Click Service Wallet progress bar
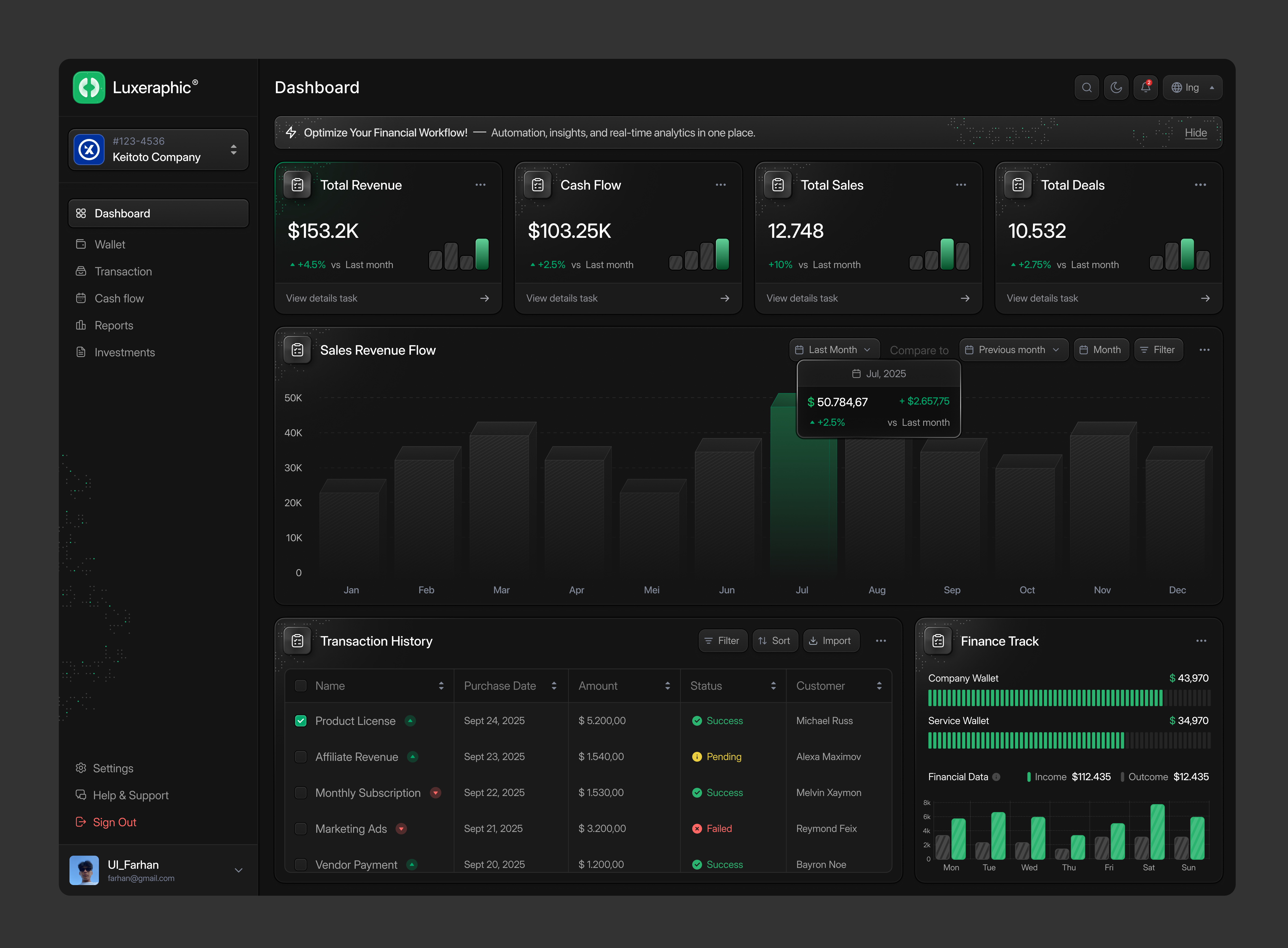The width and height of the screenshot is (1288, 948). point(1069,740)
